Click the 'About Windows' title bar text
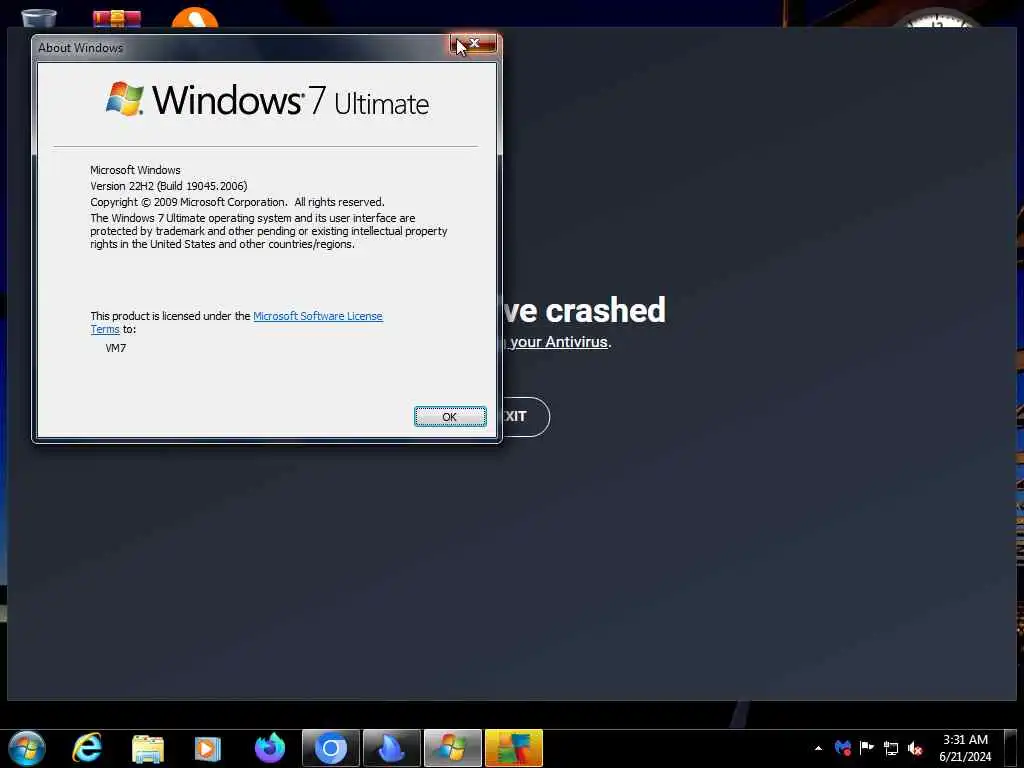The image size is (1024, 768). [80, 48]
